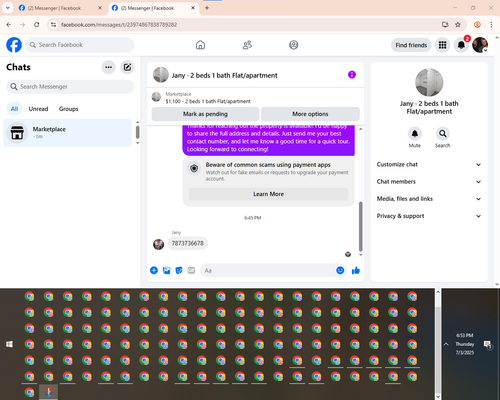Expand Customize chat section

(429, 164)
